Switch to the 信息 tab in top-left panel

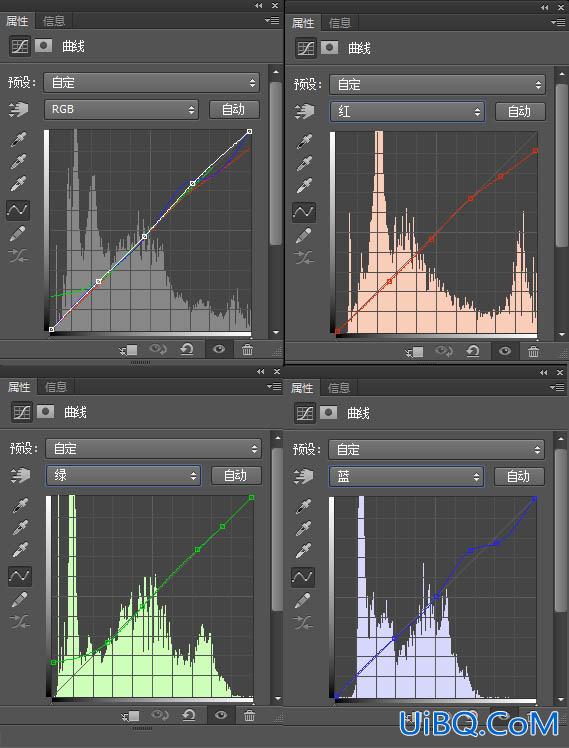pyautogui.click(x=53, y=21)
